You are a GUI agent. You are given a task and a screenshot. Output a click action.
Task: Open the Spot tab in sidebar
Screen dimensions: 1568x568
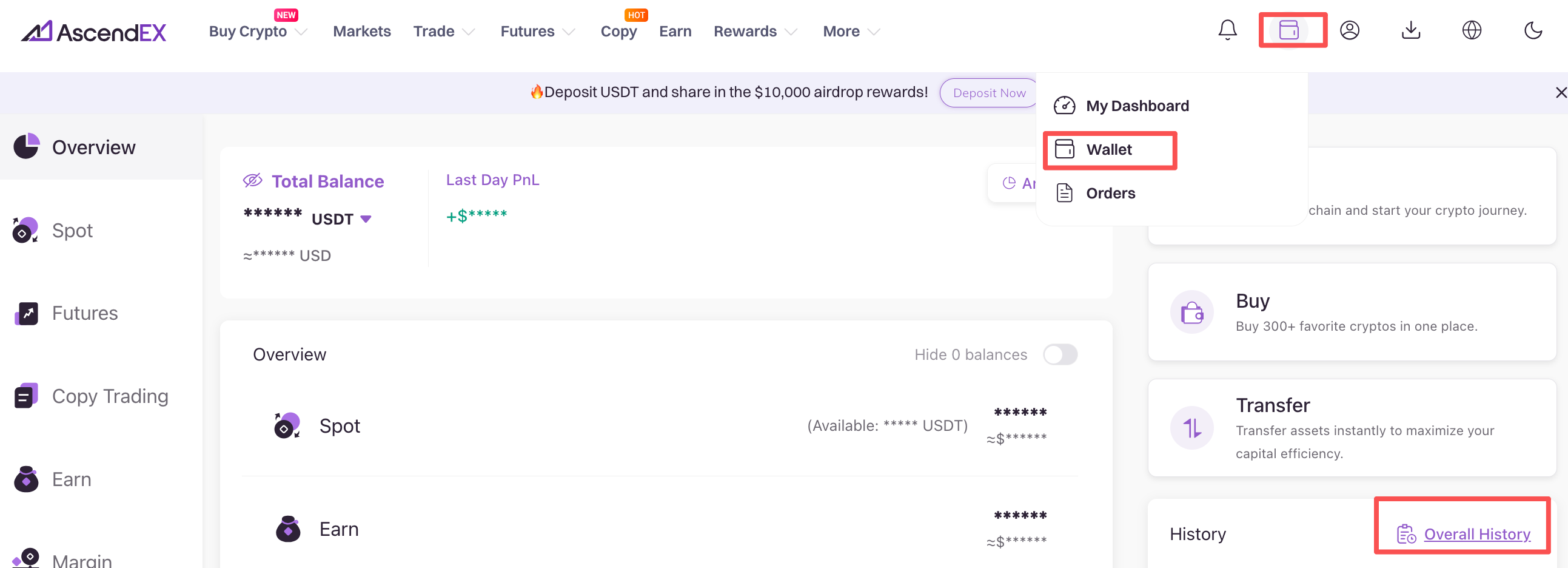click(72, 231)
